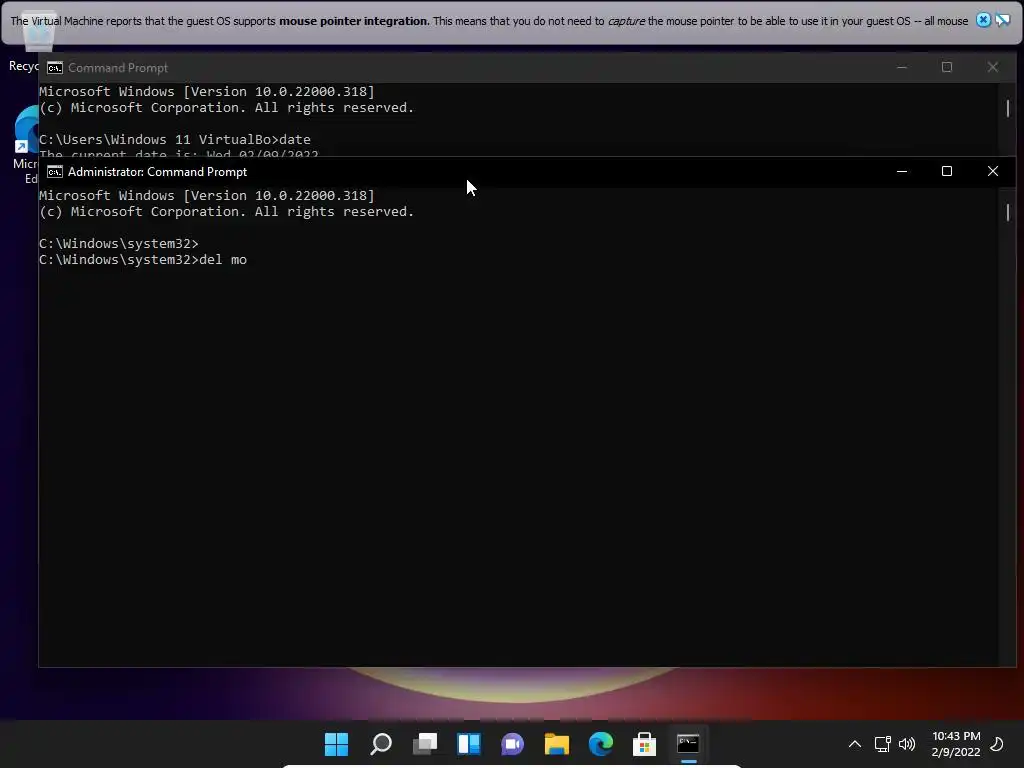The image size is (1024, 768).
Task: Click the 'del mo' command line
Action: click(x=143, y=260)
